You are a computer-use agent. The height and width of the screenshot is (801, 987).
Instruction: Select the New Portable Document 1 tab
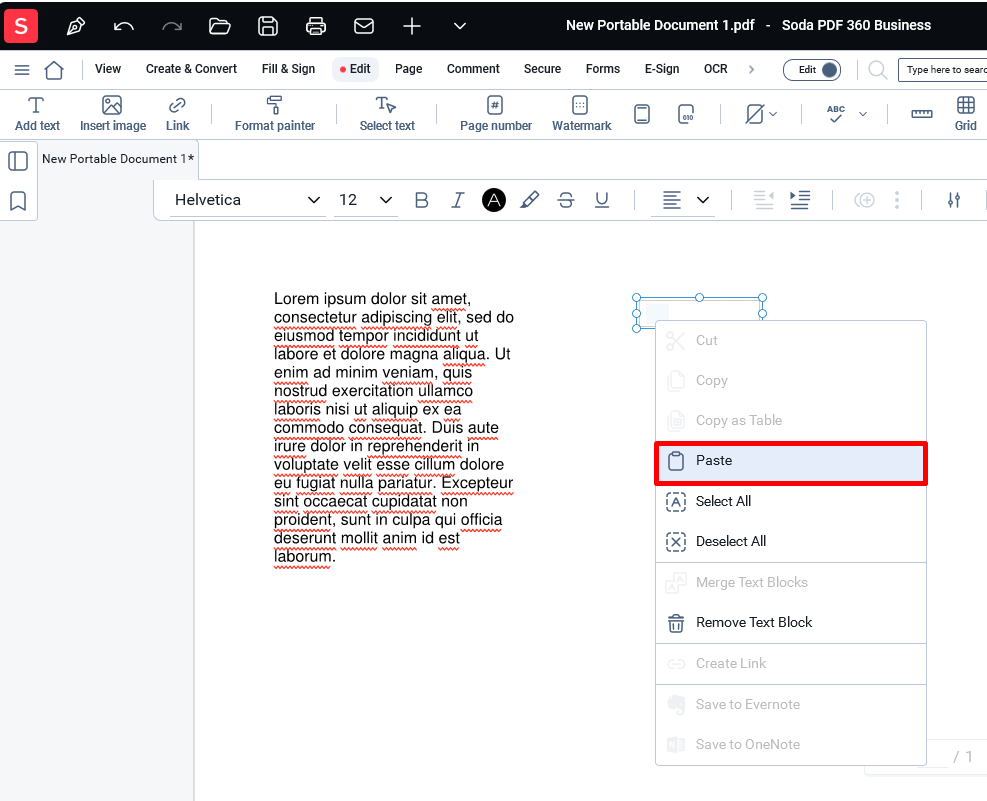coord(118,159)
